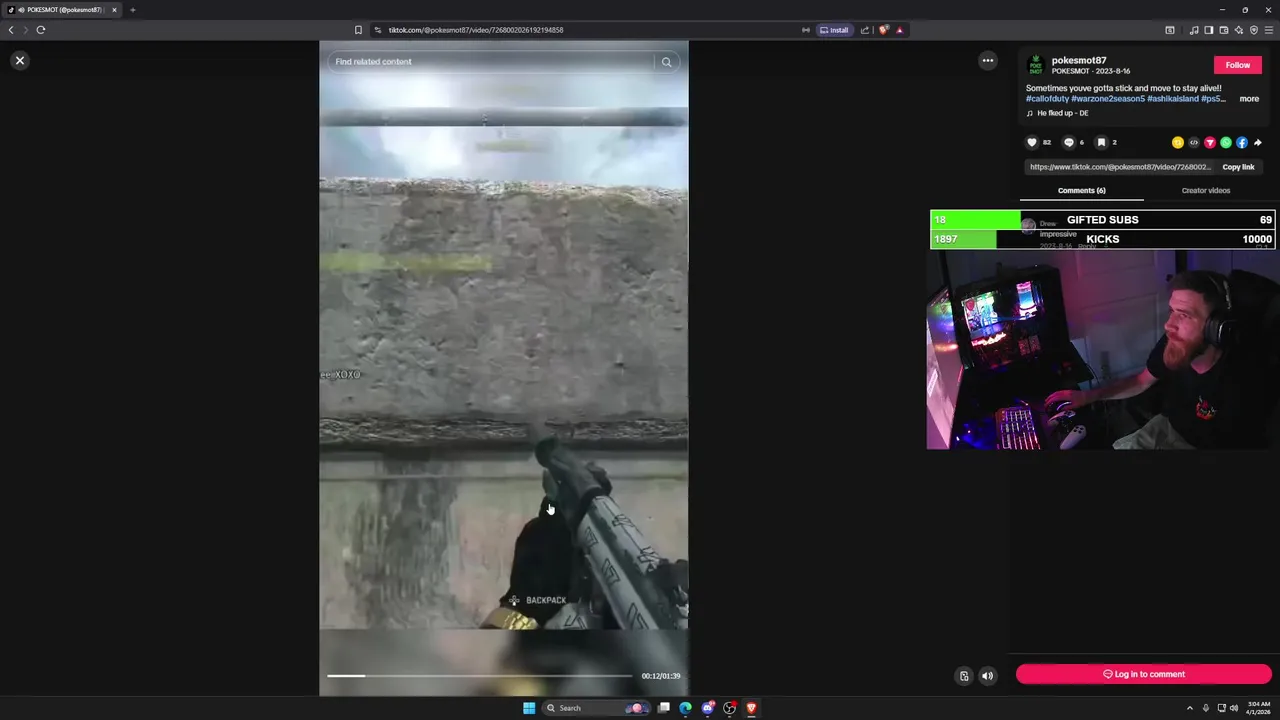The width and height of the screenshot is (1280, 720).
Task: Switch to the Comments (6) tab
Action: tap(1081, 190)
